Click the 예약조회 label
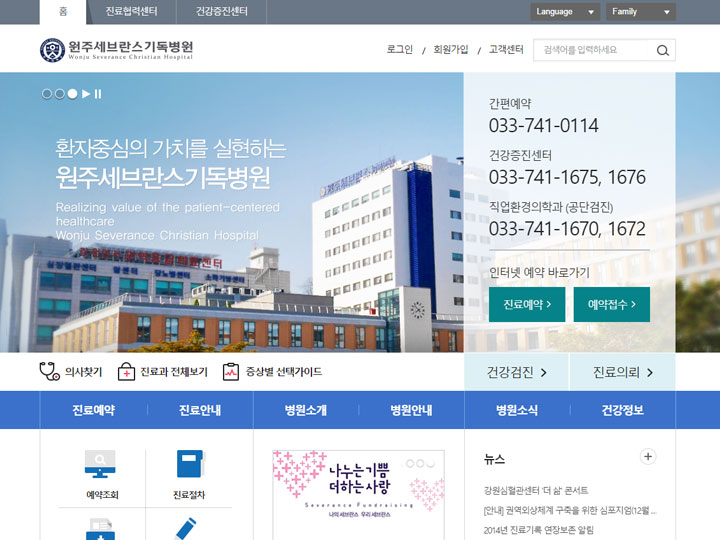This screenshot has height=540, width=720. pos(102,495)
